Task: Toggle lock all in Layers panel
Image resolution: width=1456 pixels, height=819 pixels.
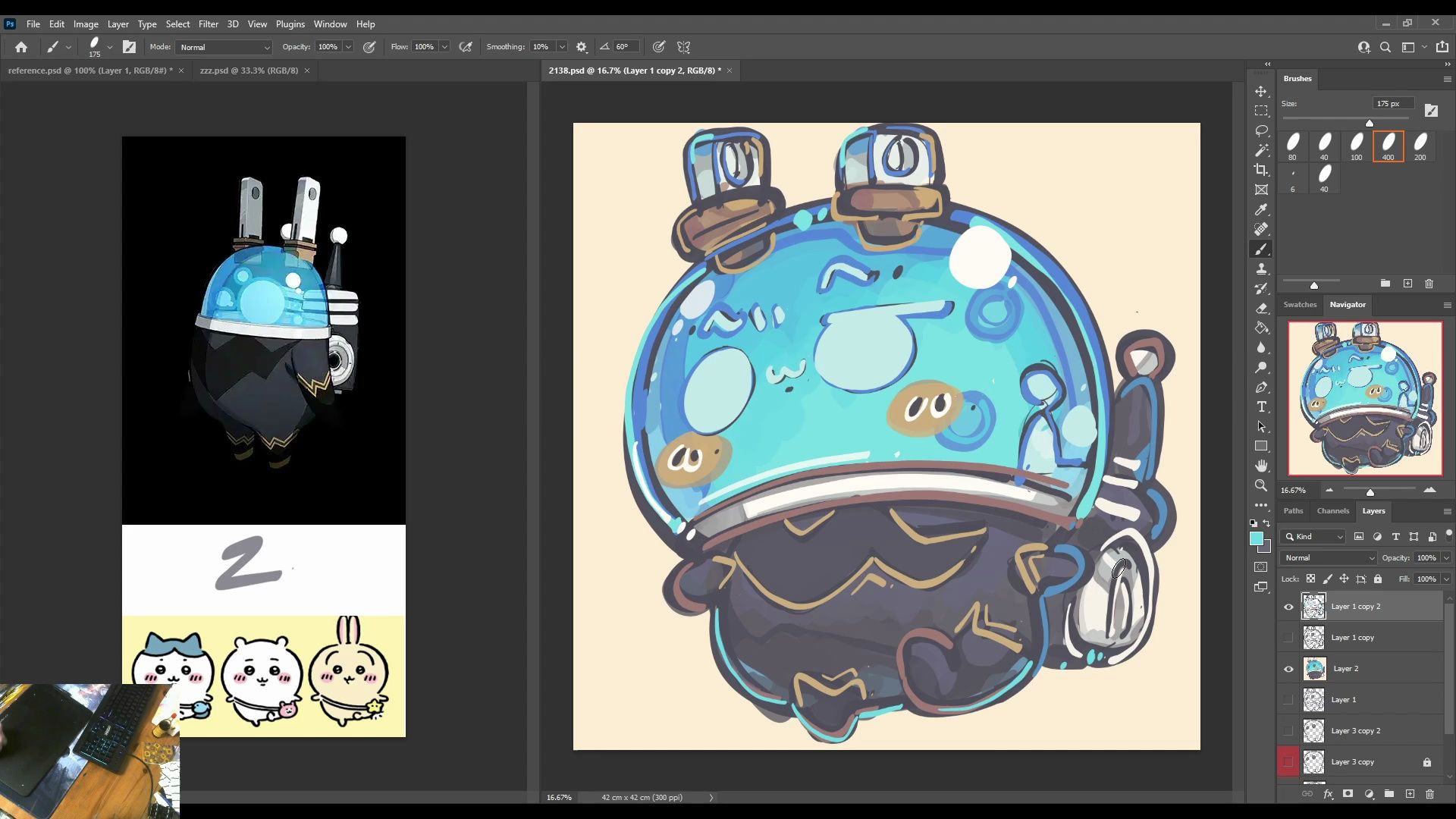Action: (1378, 579)
